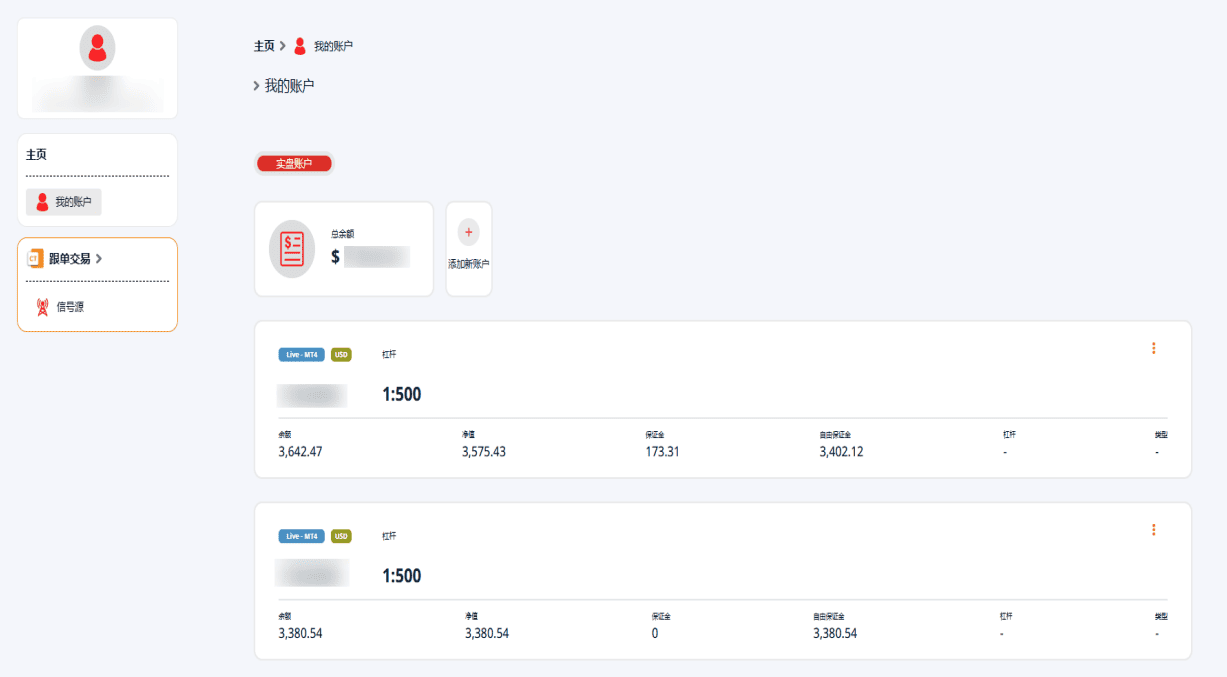Click the breadcrumb arrow after 主页

[283, 46]
